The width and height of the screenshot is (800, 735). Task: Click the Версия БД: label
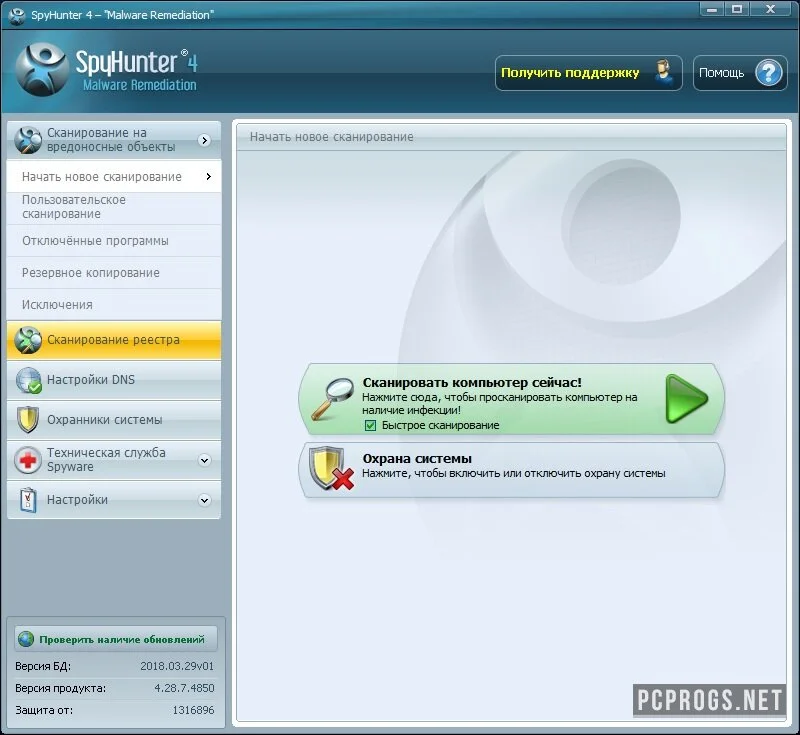[x=43, y=666]
